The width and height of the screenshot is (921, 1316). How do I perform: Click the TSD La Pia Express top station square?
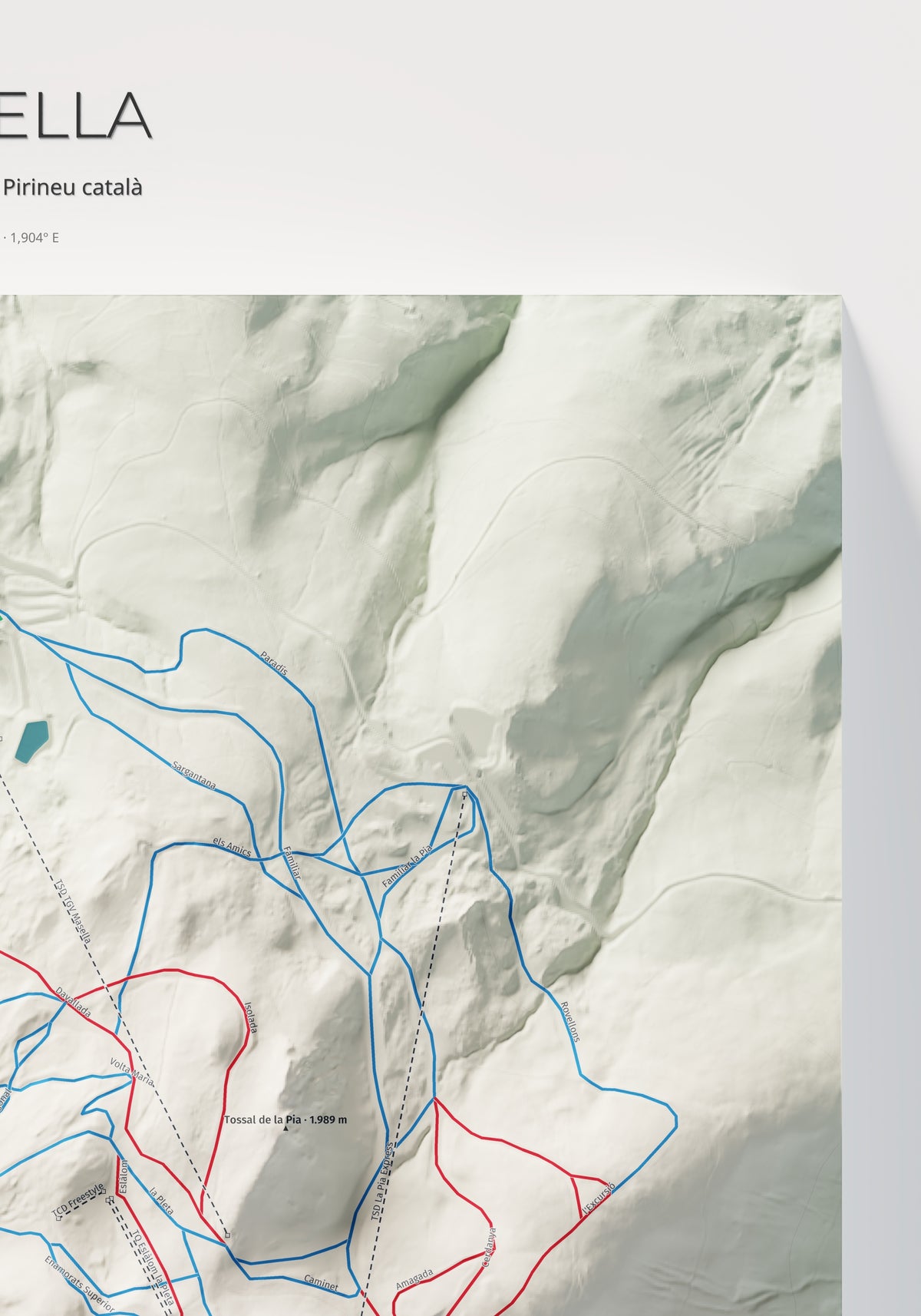pos(464,794)
